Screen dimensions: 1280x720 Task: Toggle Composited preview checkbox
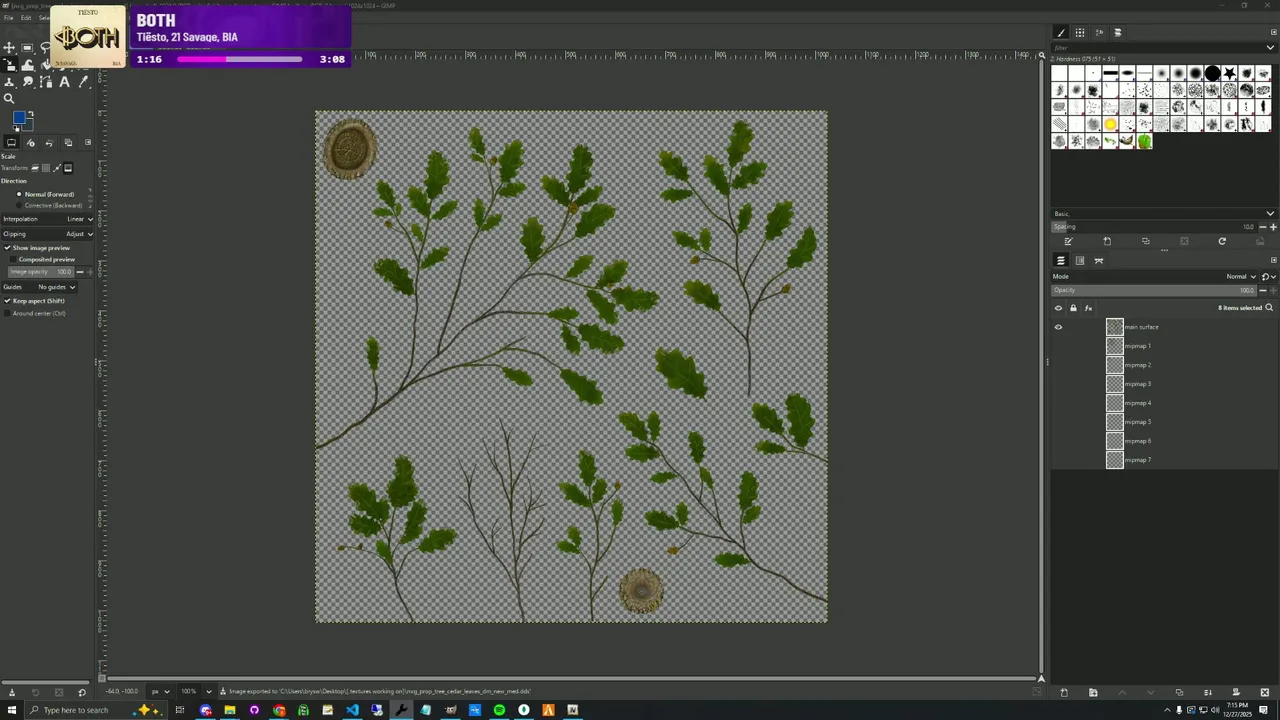click(x=13, y=259)
